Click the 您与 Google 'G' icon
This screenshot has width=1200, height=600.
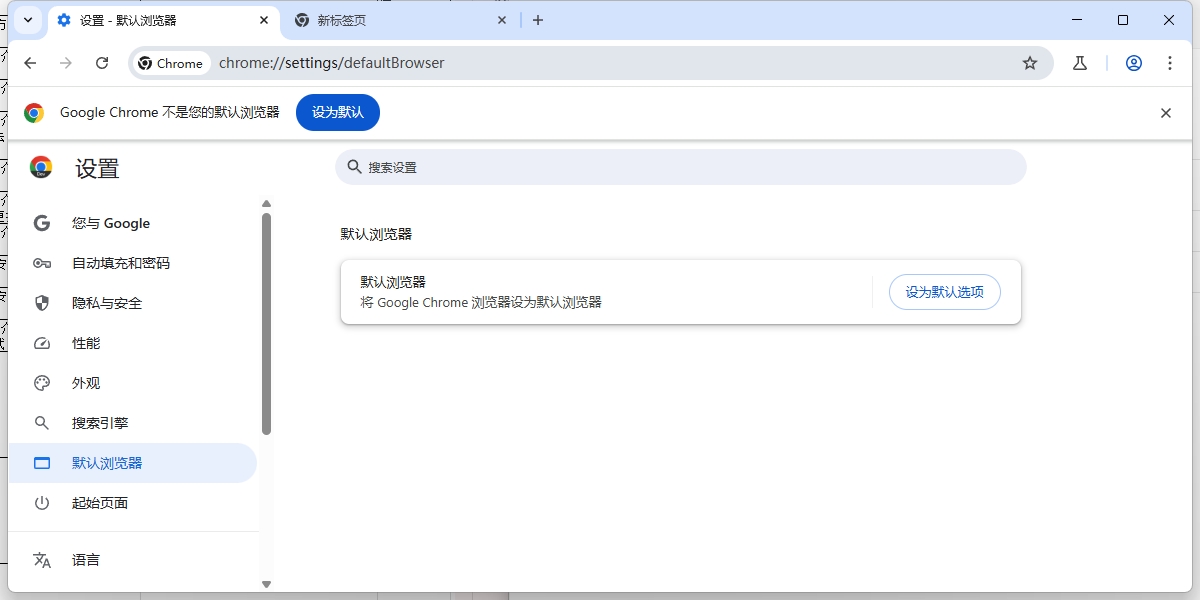[41, 223]
